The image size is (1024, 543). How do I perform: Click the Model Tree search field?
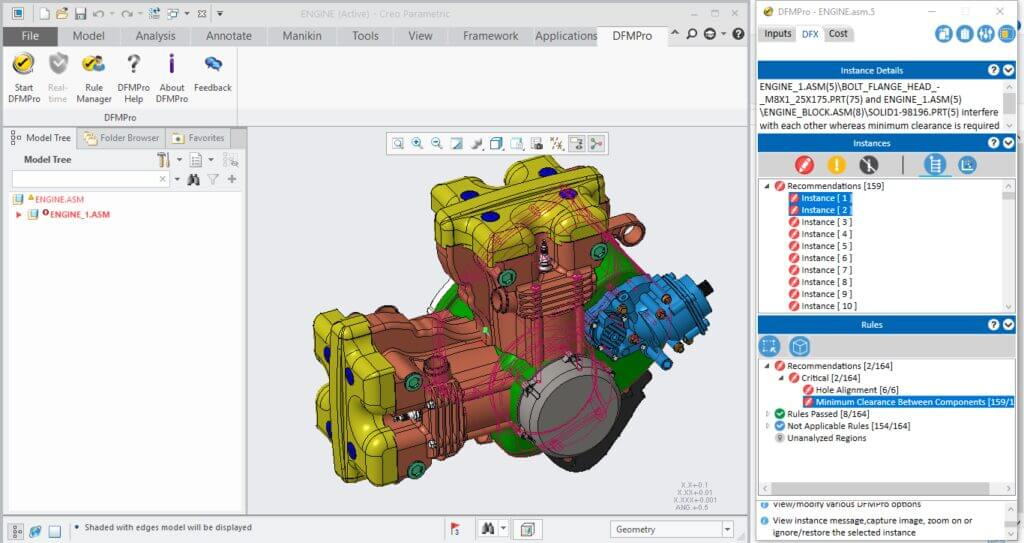pos(85,179)
